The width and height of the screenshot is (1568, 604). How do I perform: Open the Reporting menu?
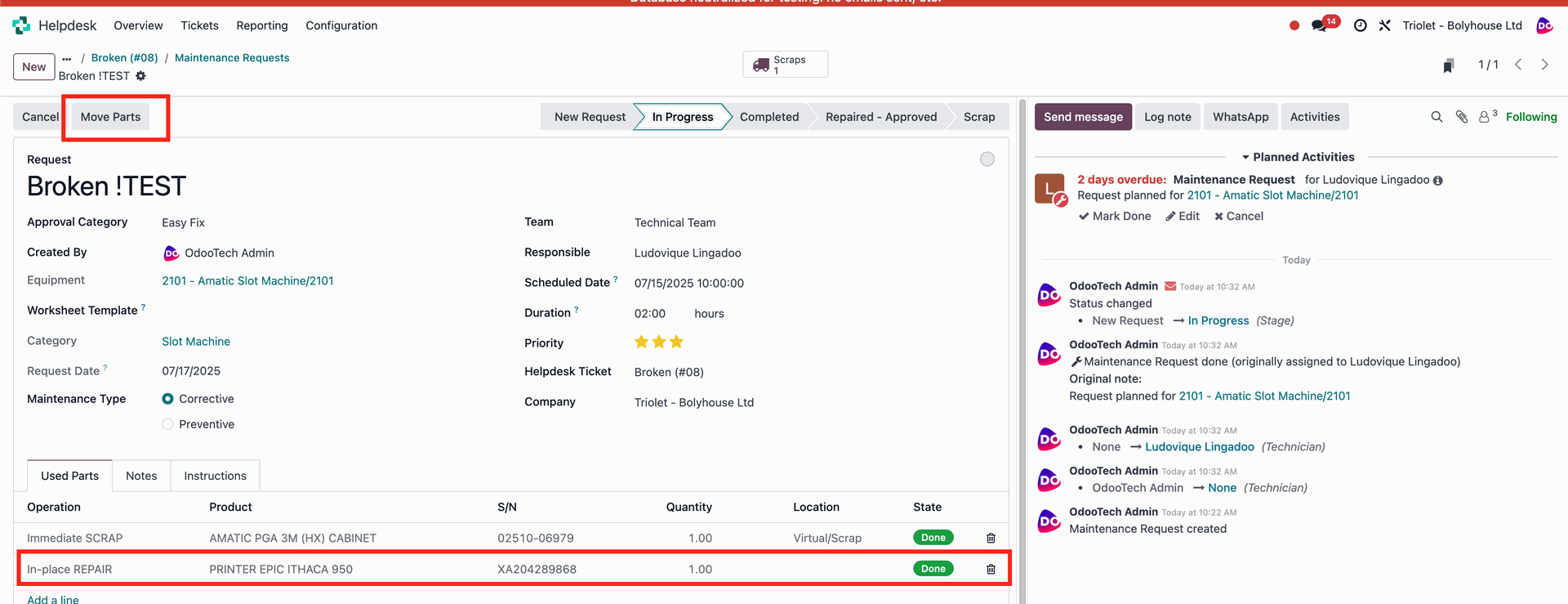point(262,25)
